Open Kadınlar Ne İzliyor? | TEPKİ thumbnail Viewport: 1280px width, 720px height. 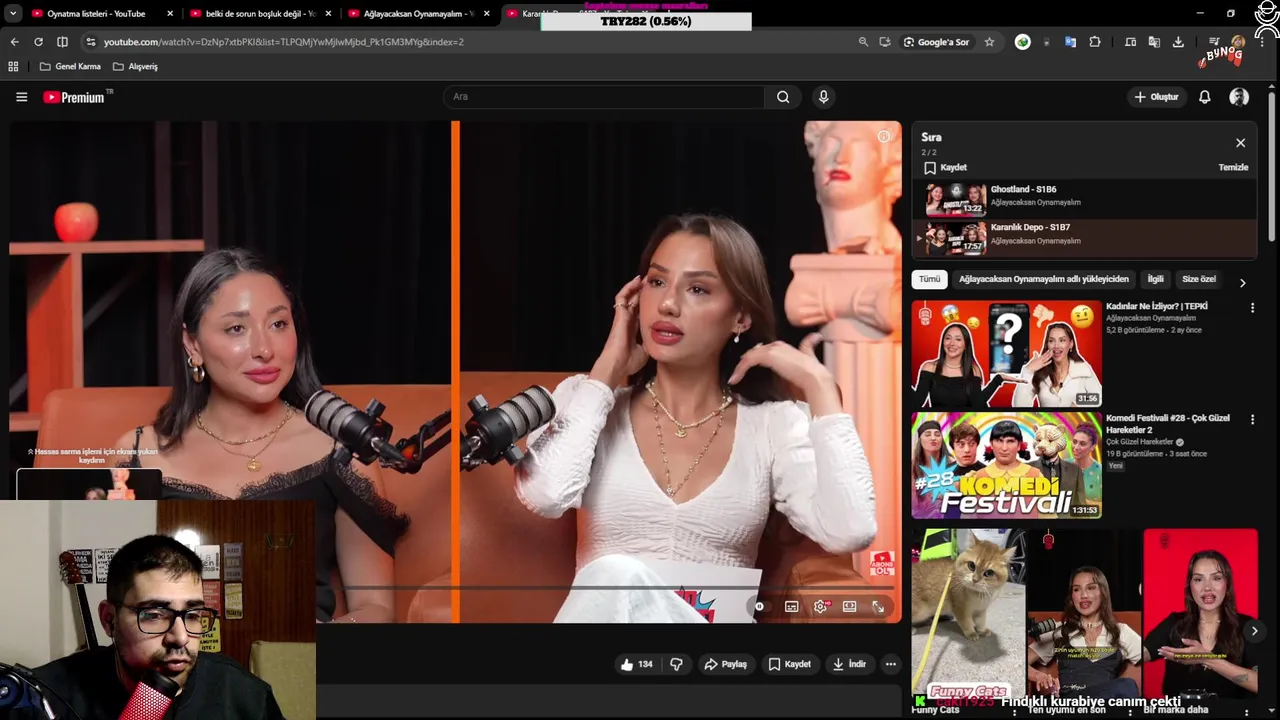click(1006, 354)
